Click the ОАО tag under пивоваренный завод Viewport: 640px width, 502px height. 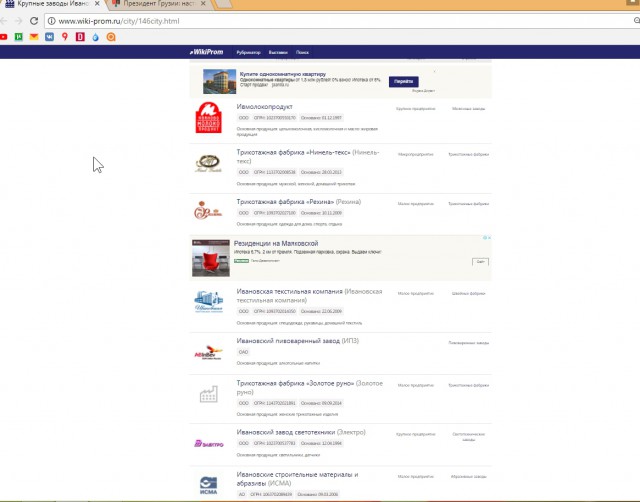(x=243, y=352)
